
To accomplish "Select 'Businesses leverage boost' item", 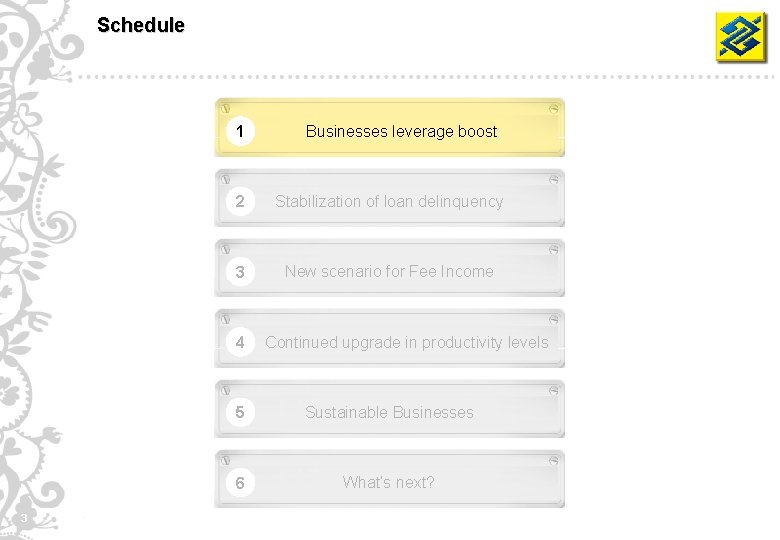I will click(x=401, y=131).
